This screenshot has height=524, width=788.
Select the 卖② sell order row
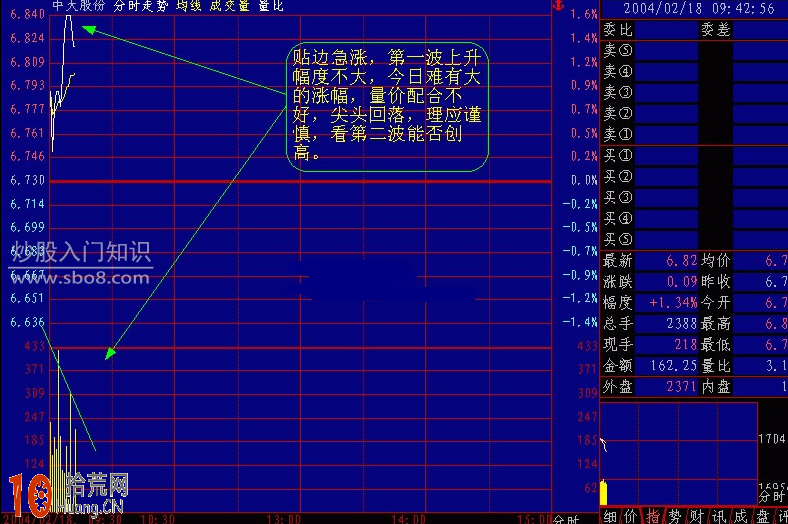click(694, 114)
